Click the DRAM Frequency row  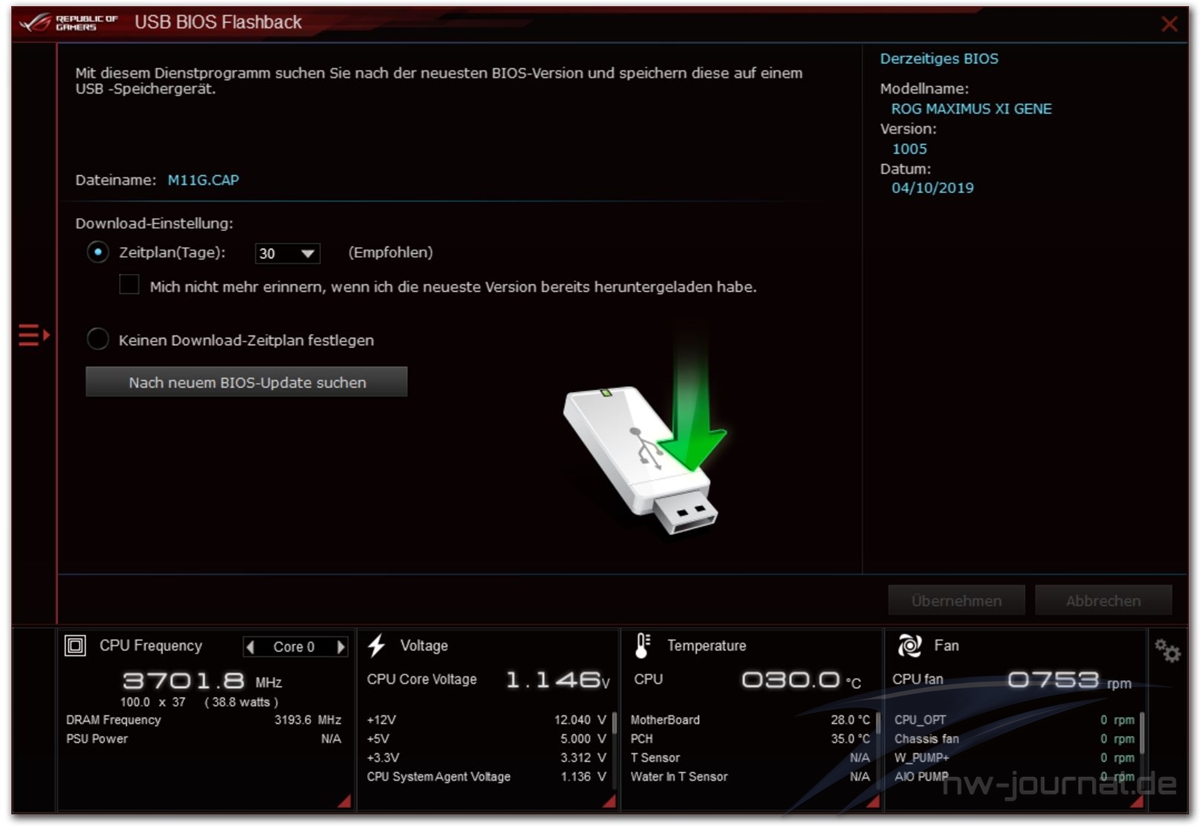click(204, 720)
